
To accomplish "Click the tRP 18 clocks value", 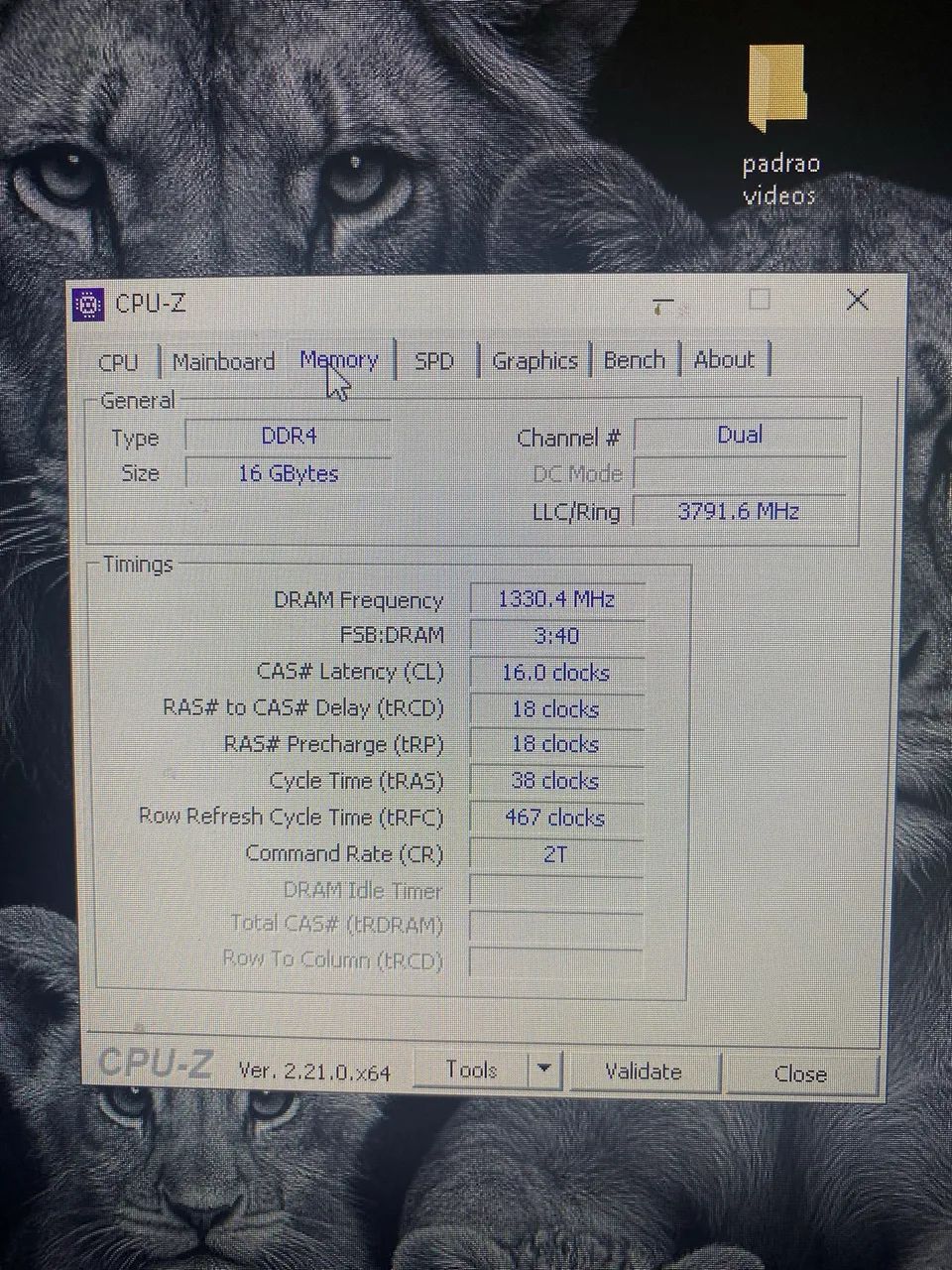I will pos(556,744).
